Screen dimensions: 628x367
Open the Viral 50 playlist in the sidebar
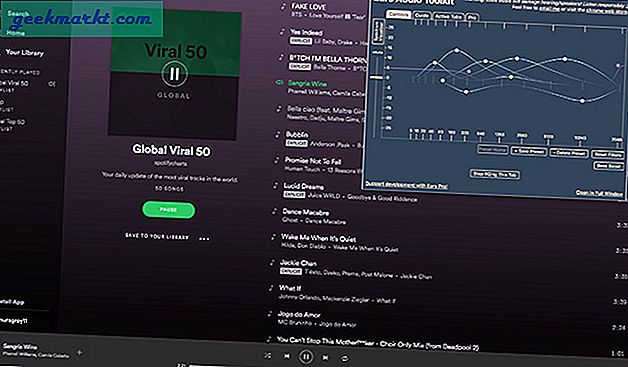(14, 83)
